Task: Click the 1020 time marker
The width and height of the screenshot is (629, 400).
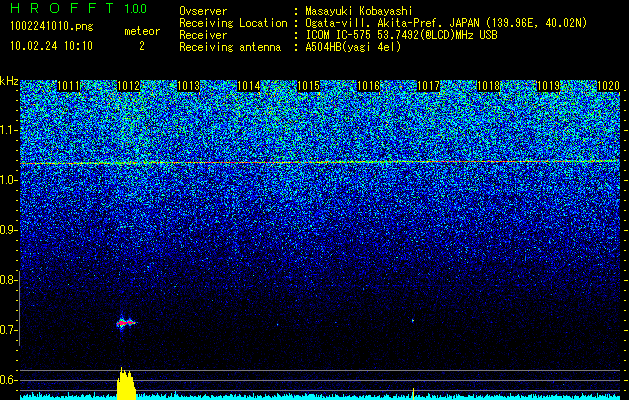Action: 609,86
